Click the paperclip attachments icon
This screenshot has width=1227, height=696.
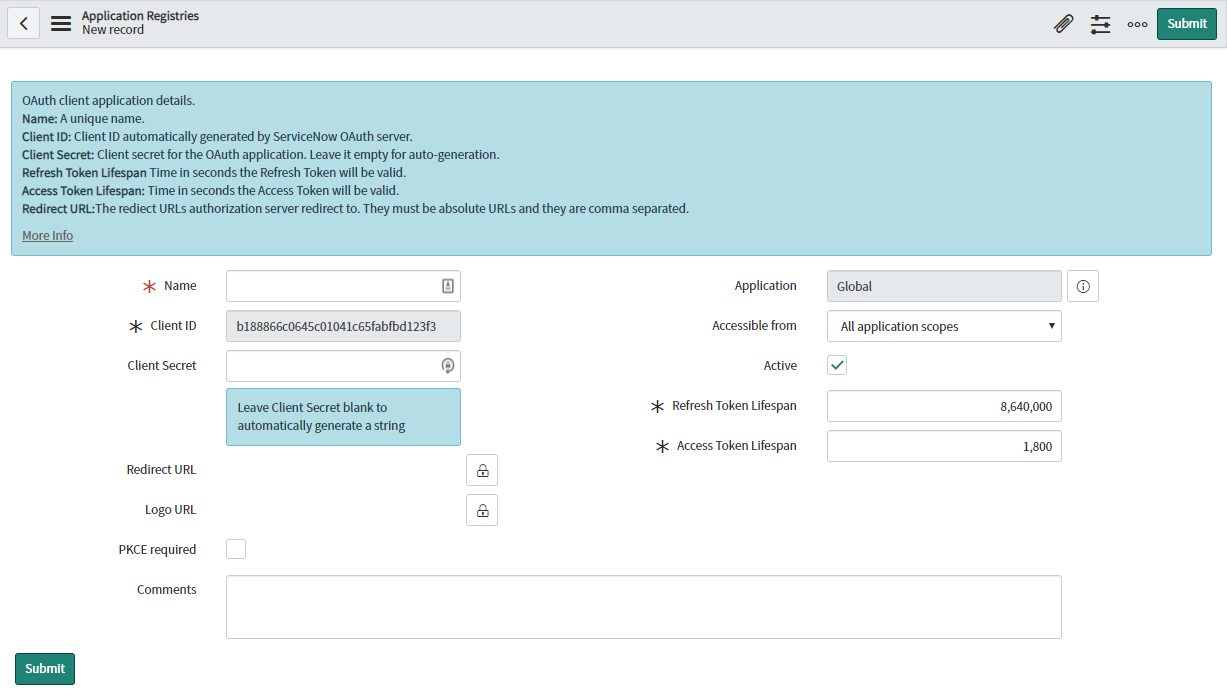pyautogui.click(x=1063, y=24)
